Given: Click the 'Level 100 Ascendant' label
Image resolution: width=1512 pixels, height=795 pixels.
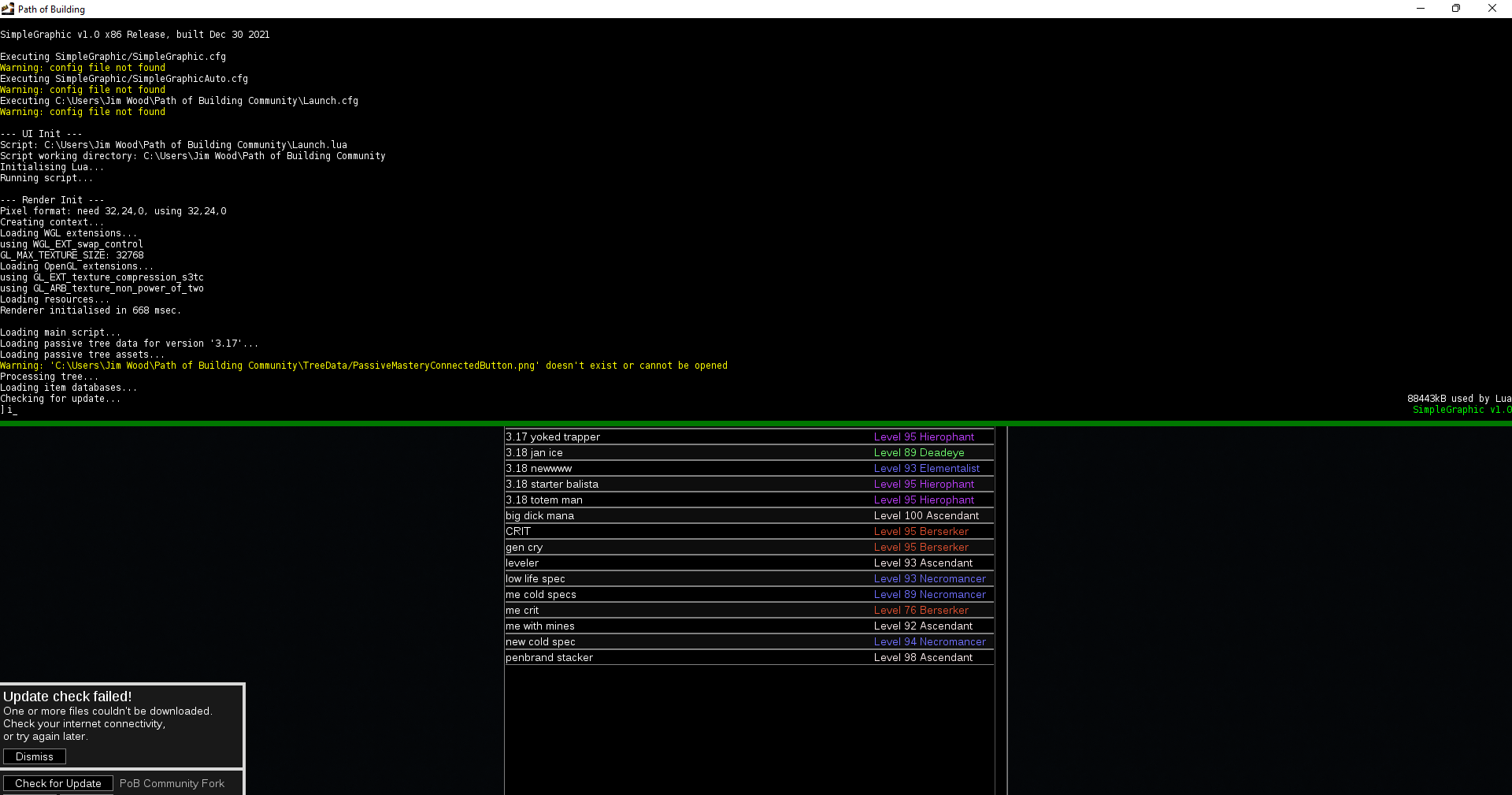Looking at the screenshot, I should (x=926, y=515).
